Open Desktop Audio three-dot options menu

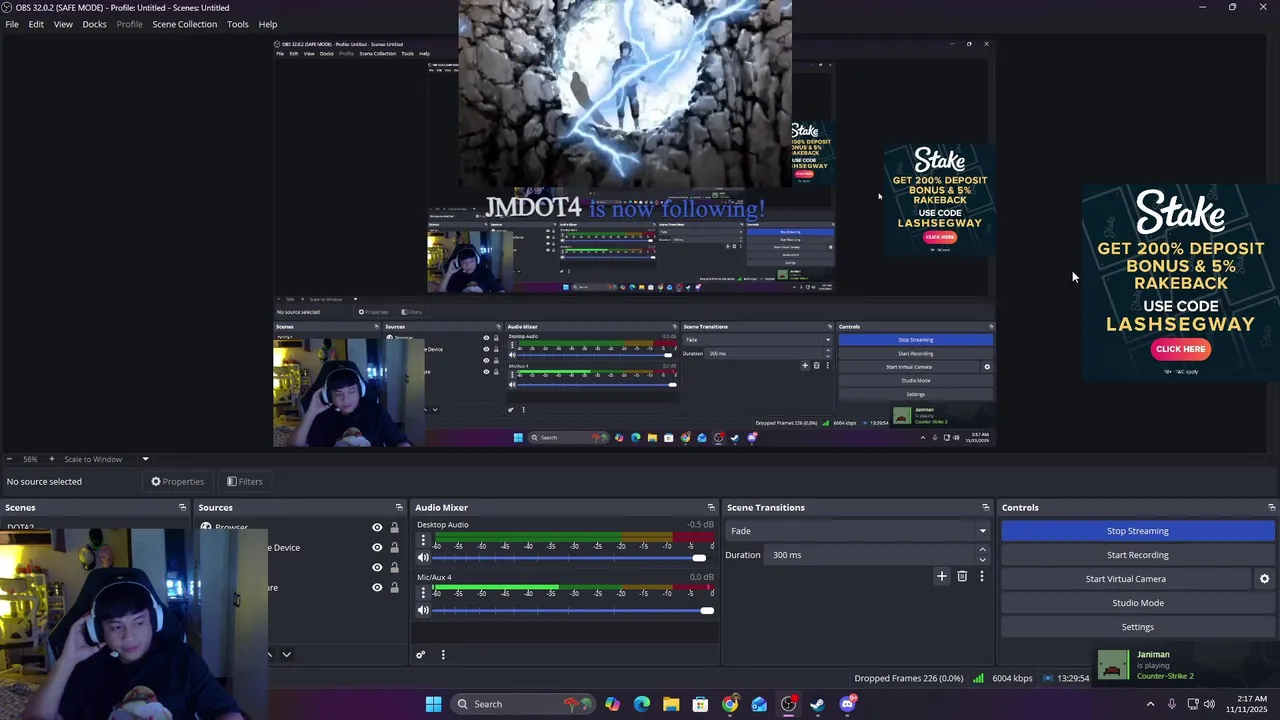pos(423,540)
